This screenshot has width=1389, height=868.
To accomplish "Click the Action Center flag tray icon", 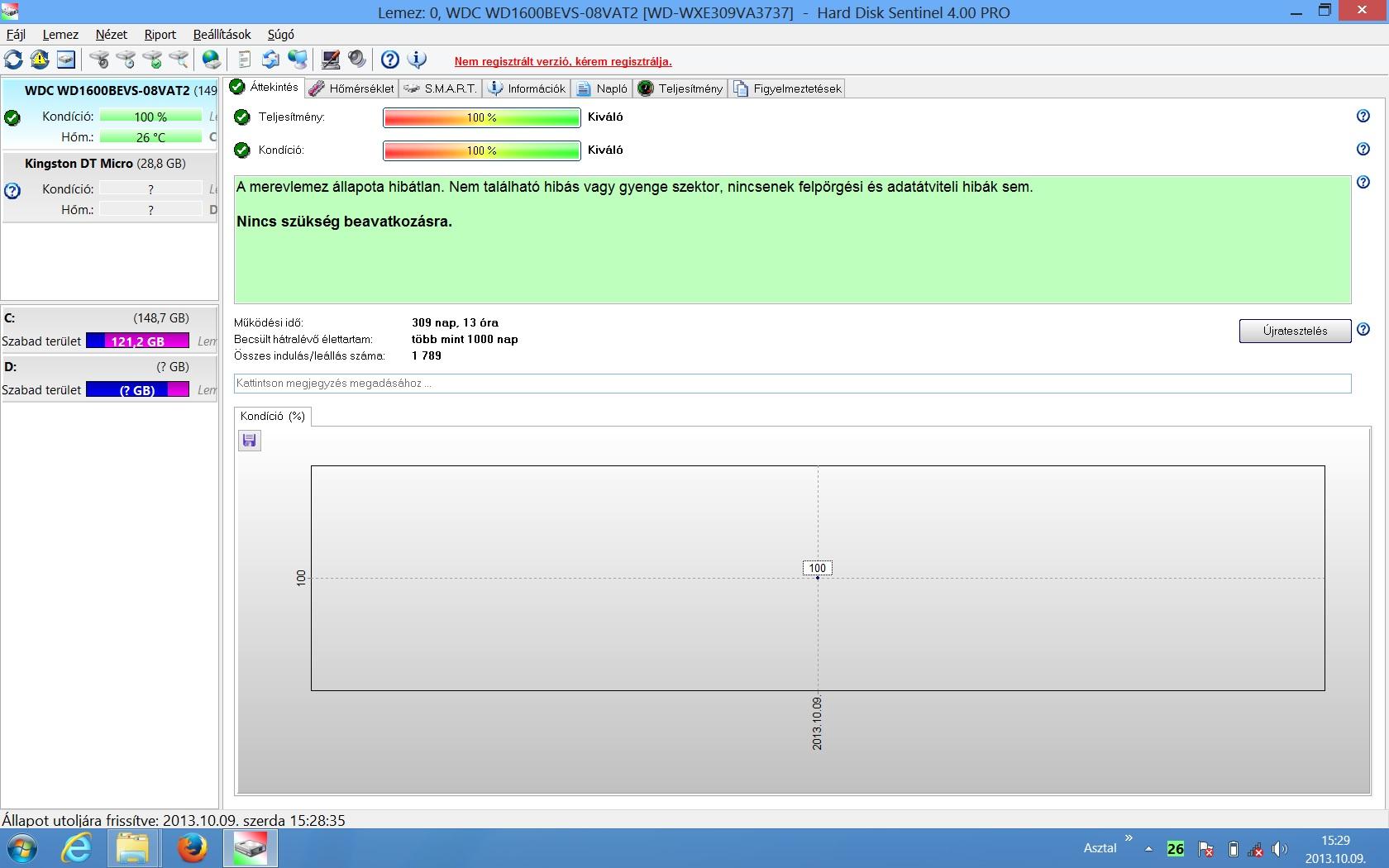I will click(x=1205, y=849).
